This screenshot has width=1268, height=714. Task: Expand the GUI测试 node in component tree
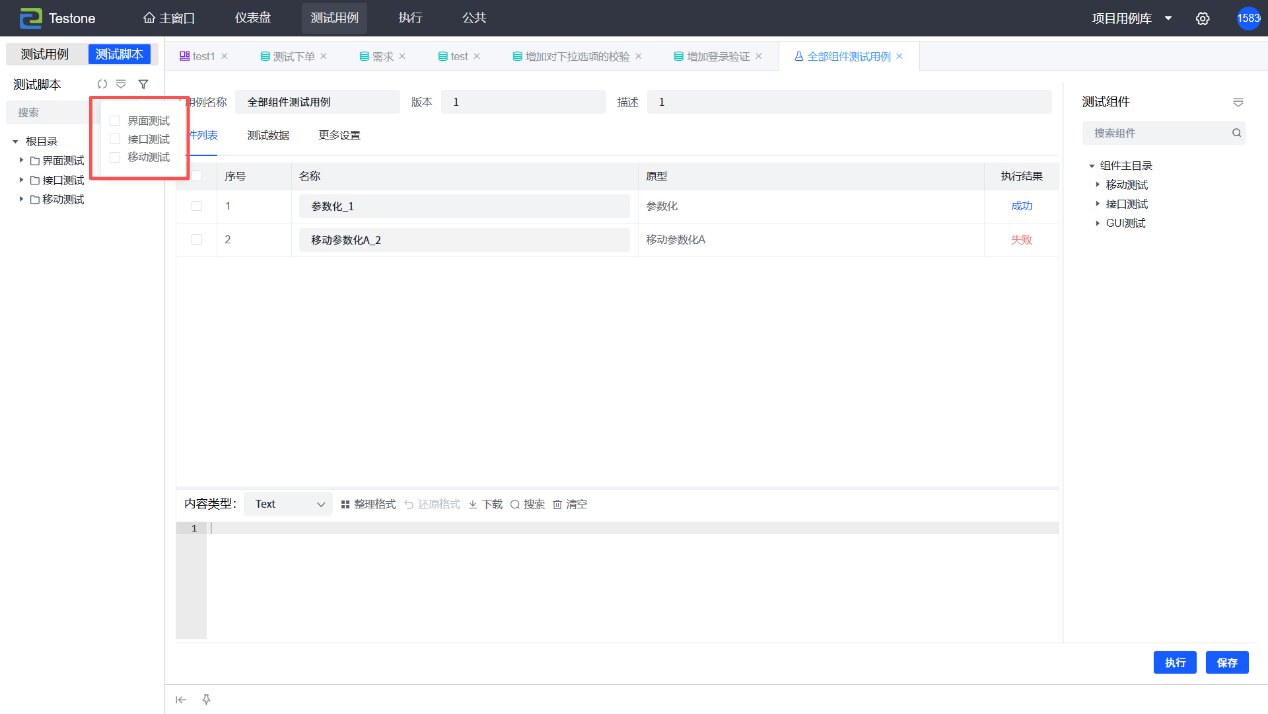(1097, 223)
